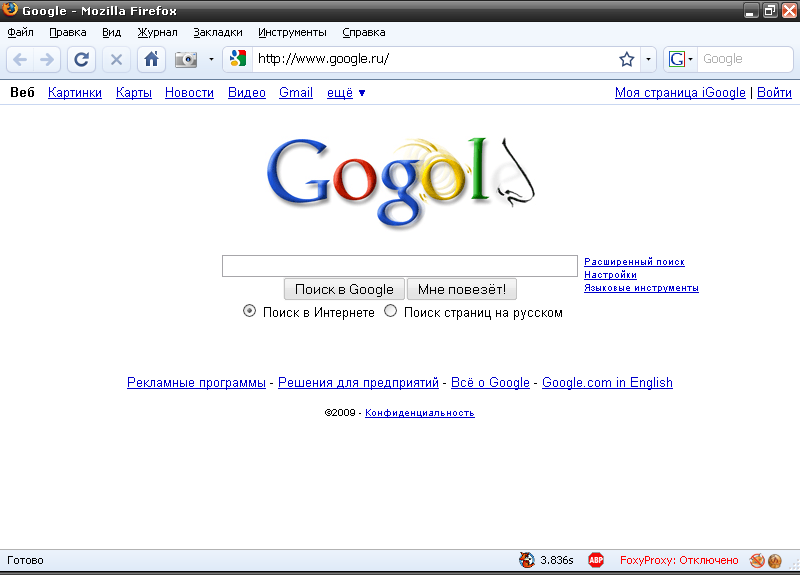Open Решения для предприятий link

click(x=358, y=383)
